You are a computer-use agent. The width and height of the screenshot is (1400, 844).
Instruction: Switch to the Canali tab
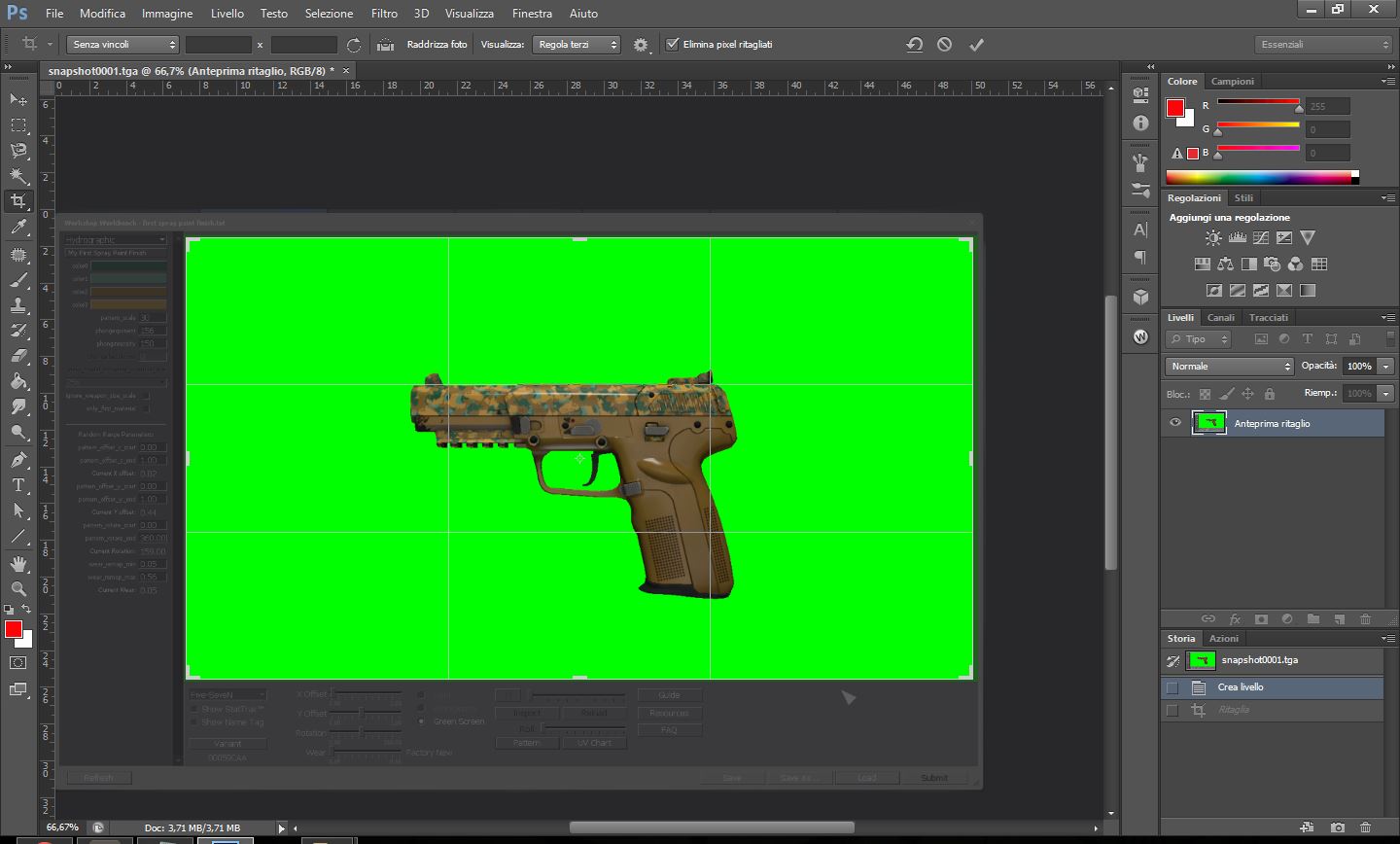tap(1220, 318)
